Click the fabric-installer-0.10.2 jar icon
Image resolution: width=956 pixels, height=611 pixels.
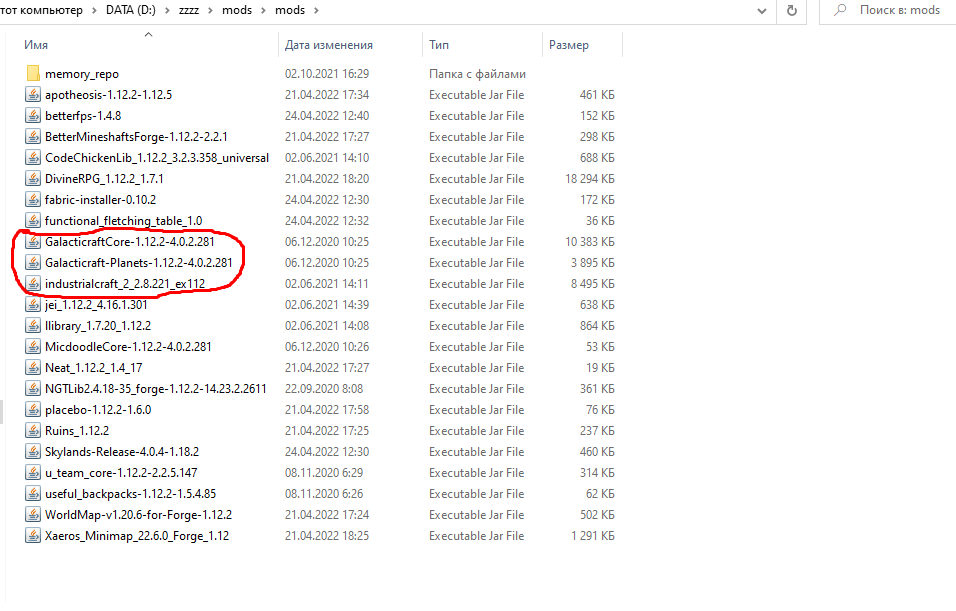pos(33,200)
